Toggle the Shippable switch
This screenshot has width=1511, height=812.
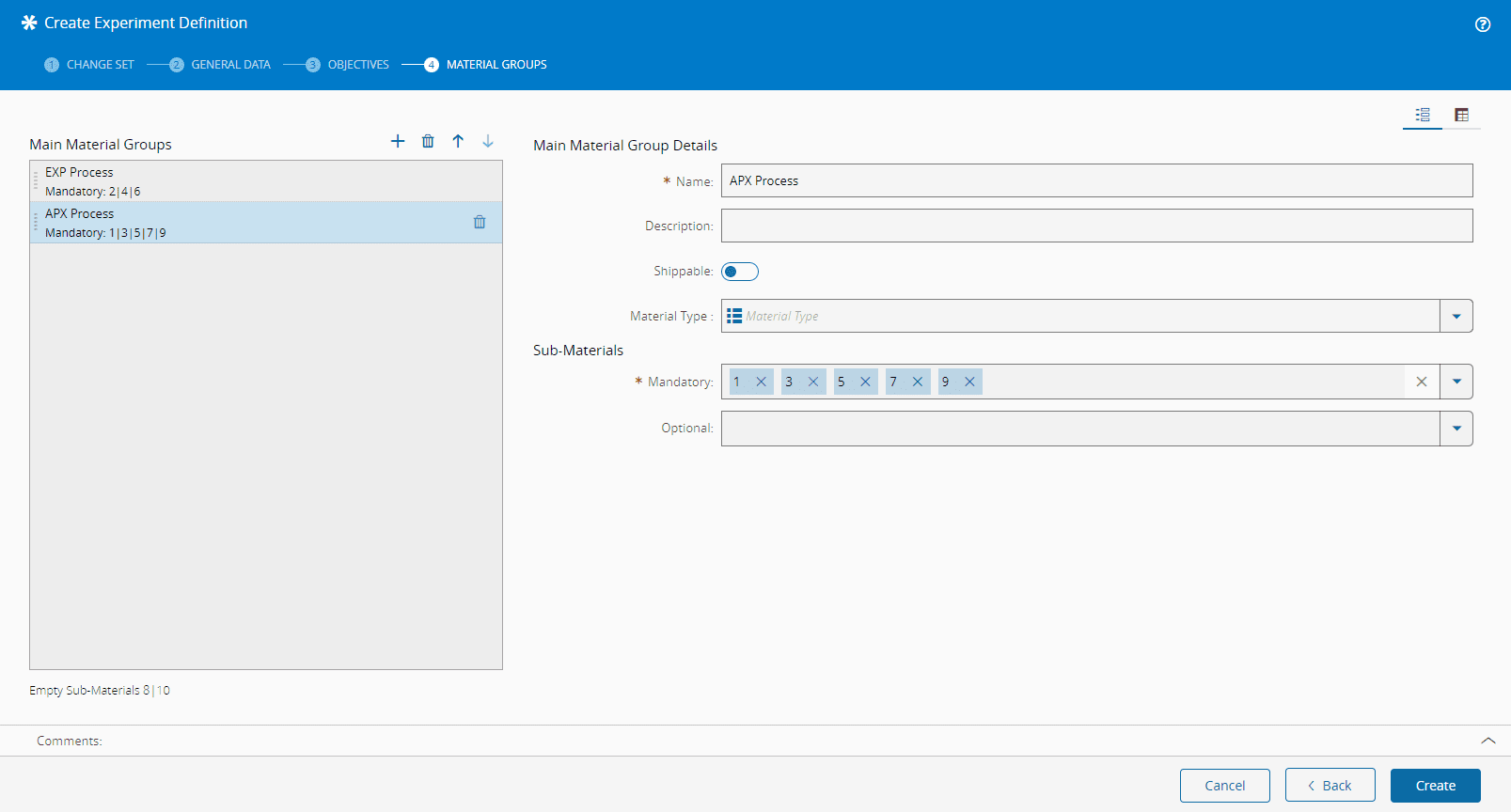point(740,272)
